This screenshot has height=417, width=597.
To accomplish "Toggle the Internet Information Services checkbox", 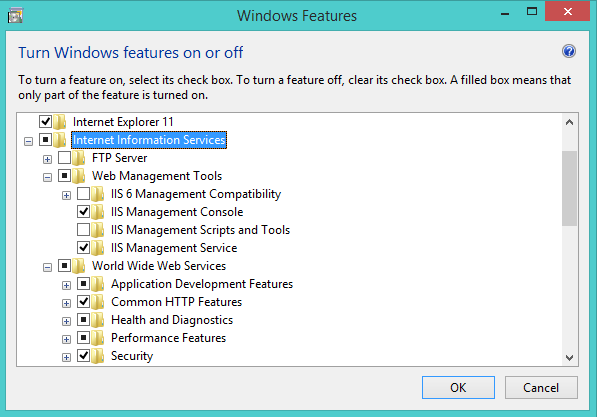I will [x=45, y=139].
